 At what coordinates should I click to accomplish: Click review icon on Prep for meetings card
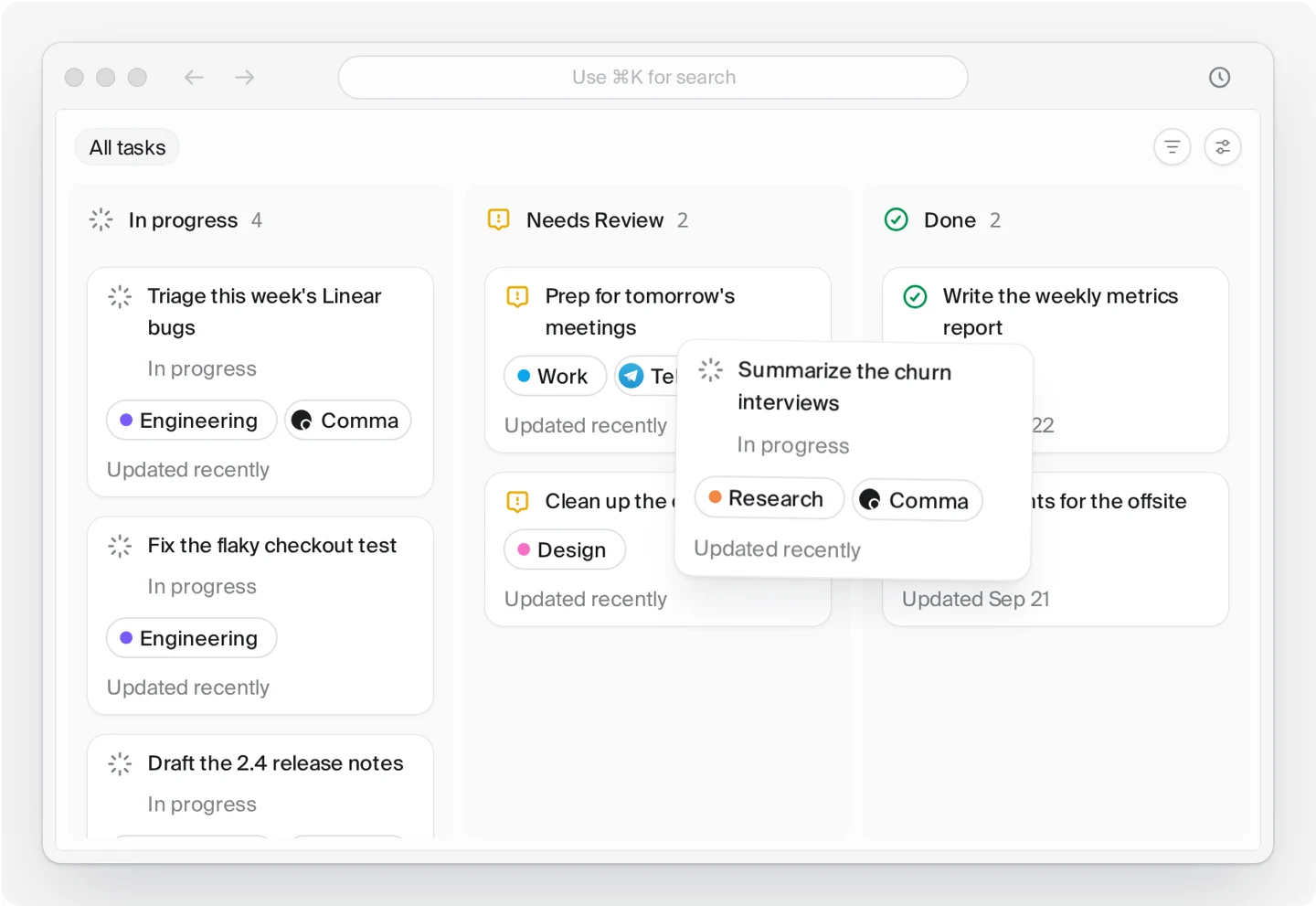click(517, 296)
